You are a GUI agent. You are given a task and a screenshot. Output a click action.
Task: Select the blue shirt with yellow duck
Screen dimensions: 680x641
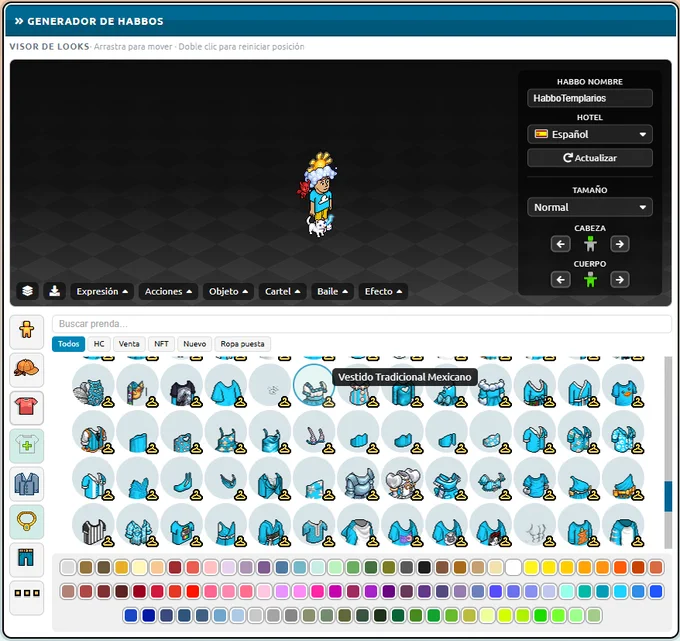624,385
